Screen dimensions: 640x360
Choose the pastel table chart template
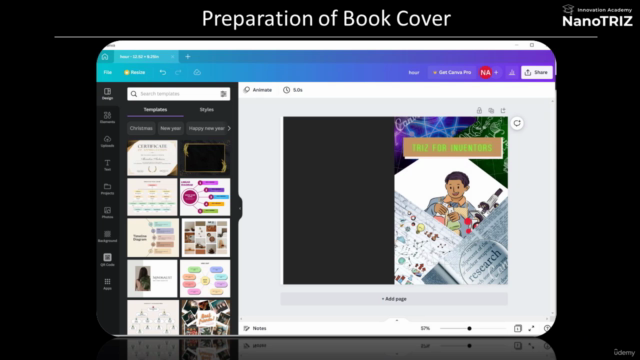click(152, 197)
